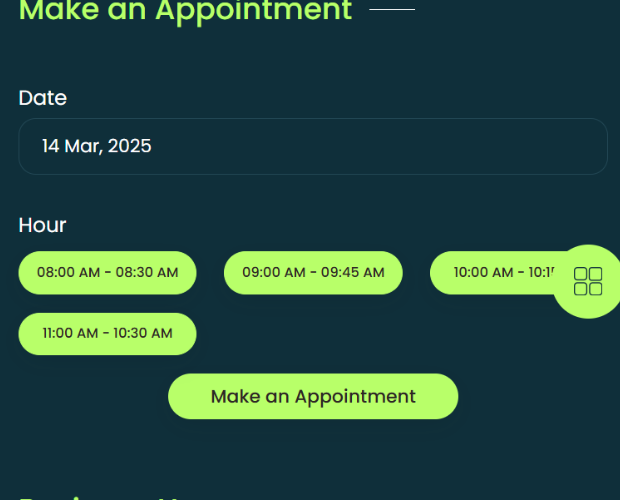Choose the 09:00 AM - 09:45 AM slot
The height and width of the screenshot is (500, 620).
click(313, 273)
